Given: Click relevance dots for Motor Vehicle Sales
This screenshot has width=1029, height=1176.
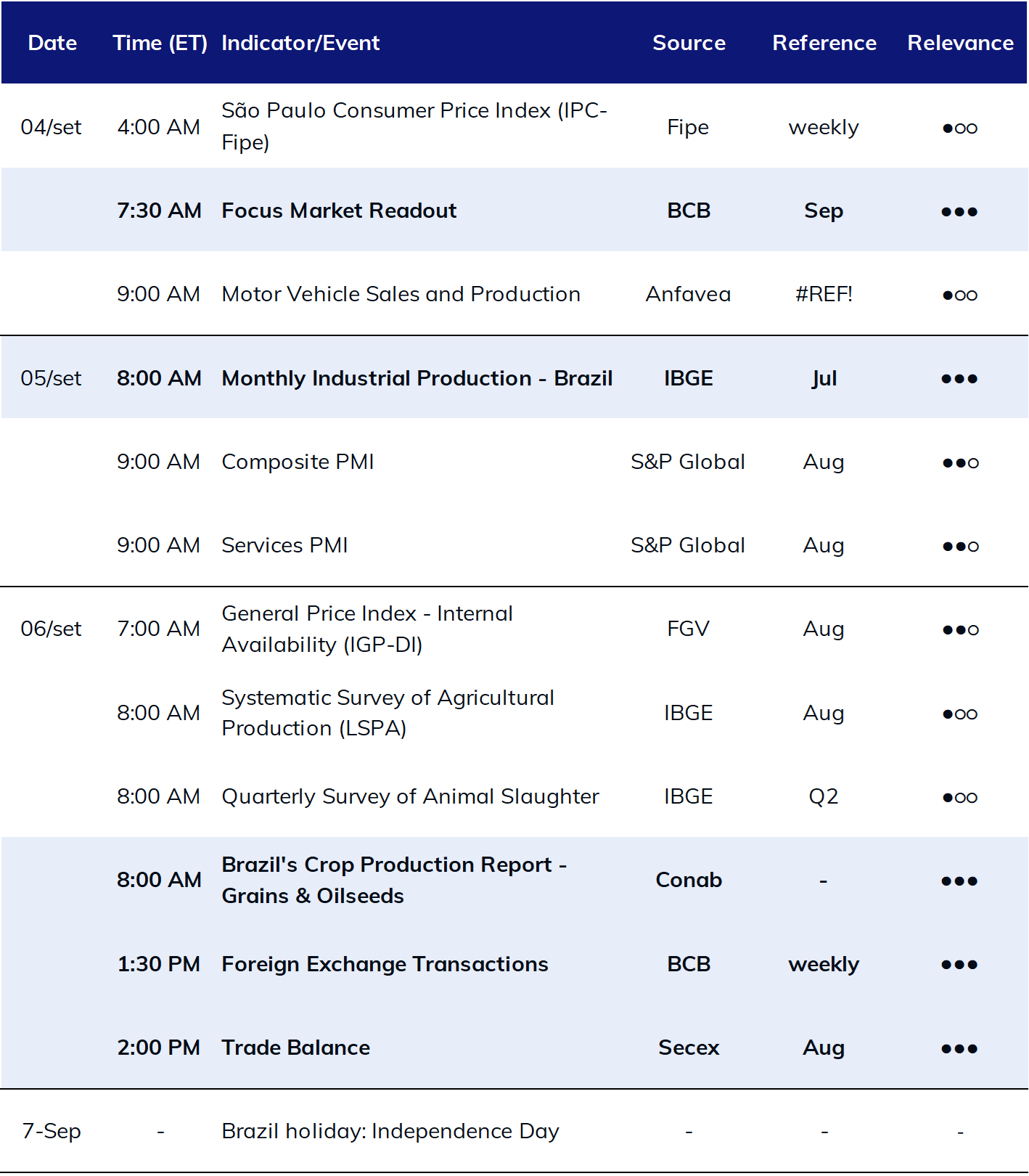Looking at the screenshot, I should click(x=960, y=295).
